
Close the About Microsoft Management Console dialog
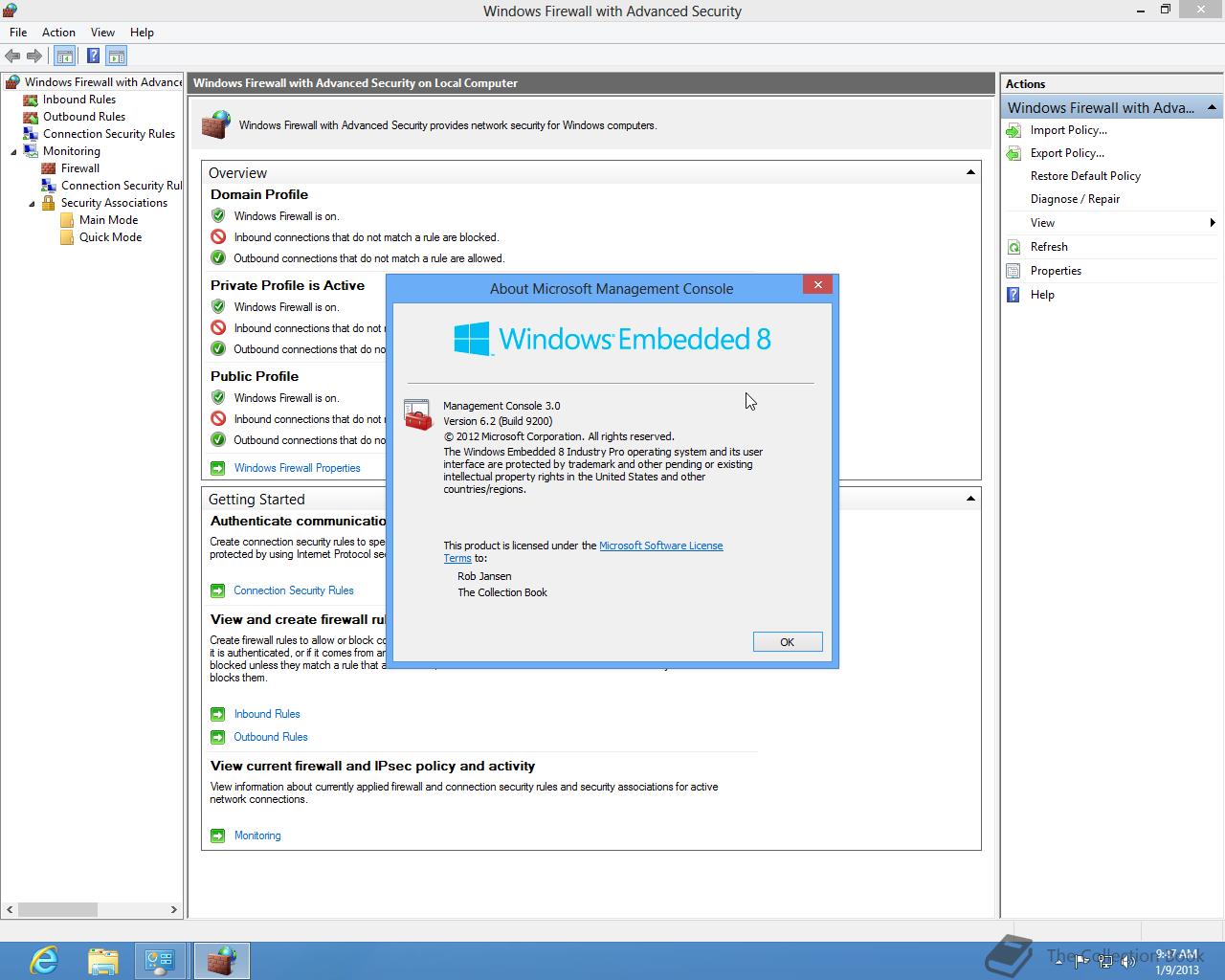click(x=817, y=284)
